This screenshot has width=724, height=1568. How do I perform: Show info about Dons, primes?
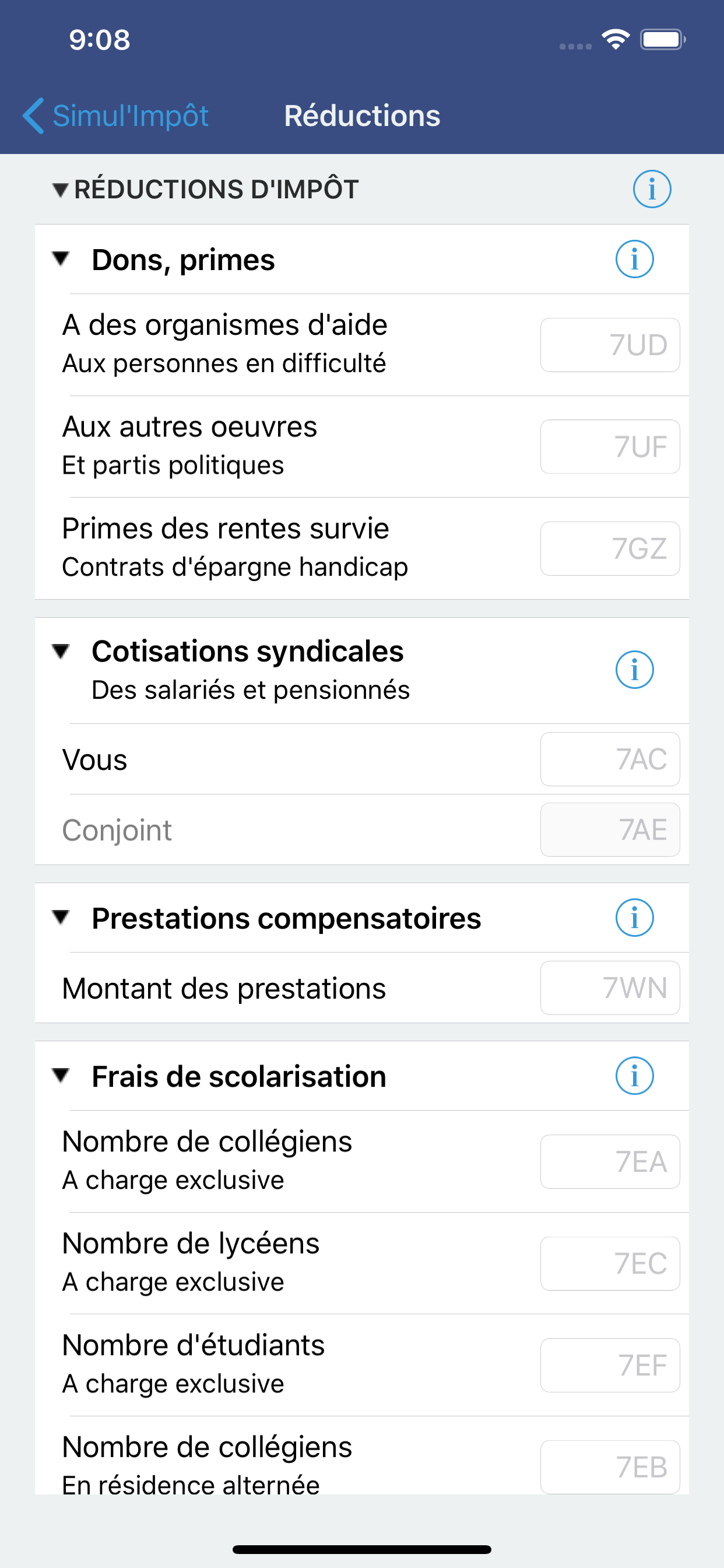tap(634, 260)
